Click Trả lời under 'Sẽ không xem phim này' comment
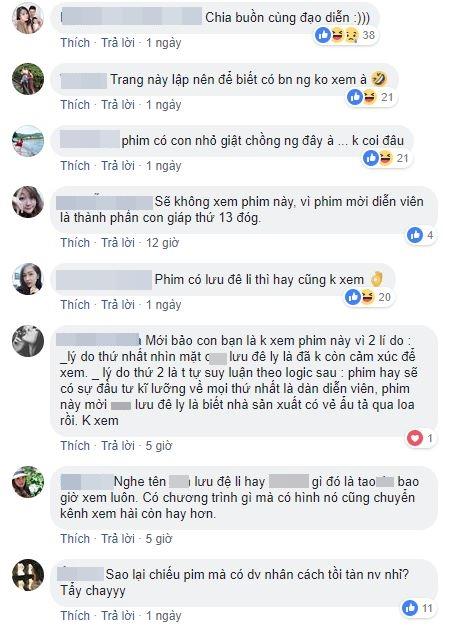 [x=118, y=243]
